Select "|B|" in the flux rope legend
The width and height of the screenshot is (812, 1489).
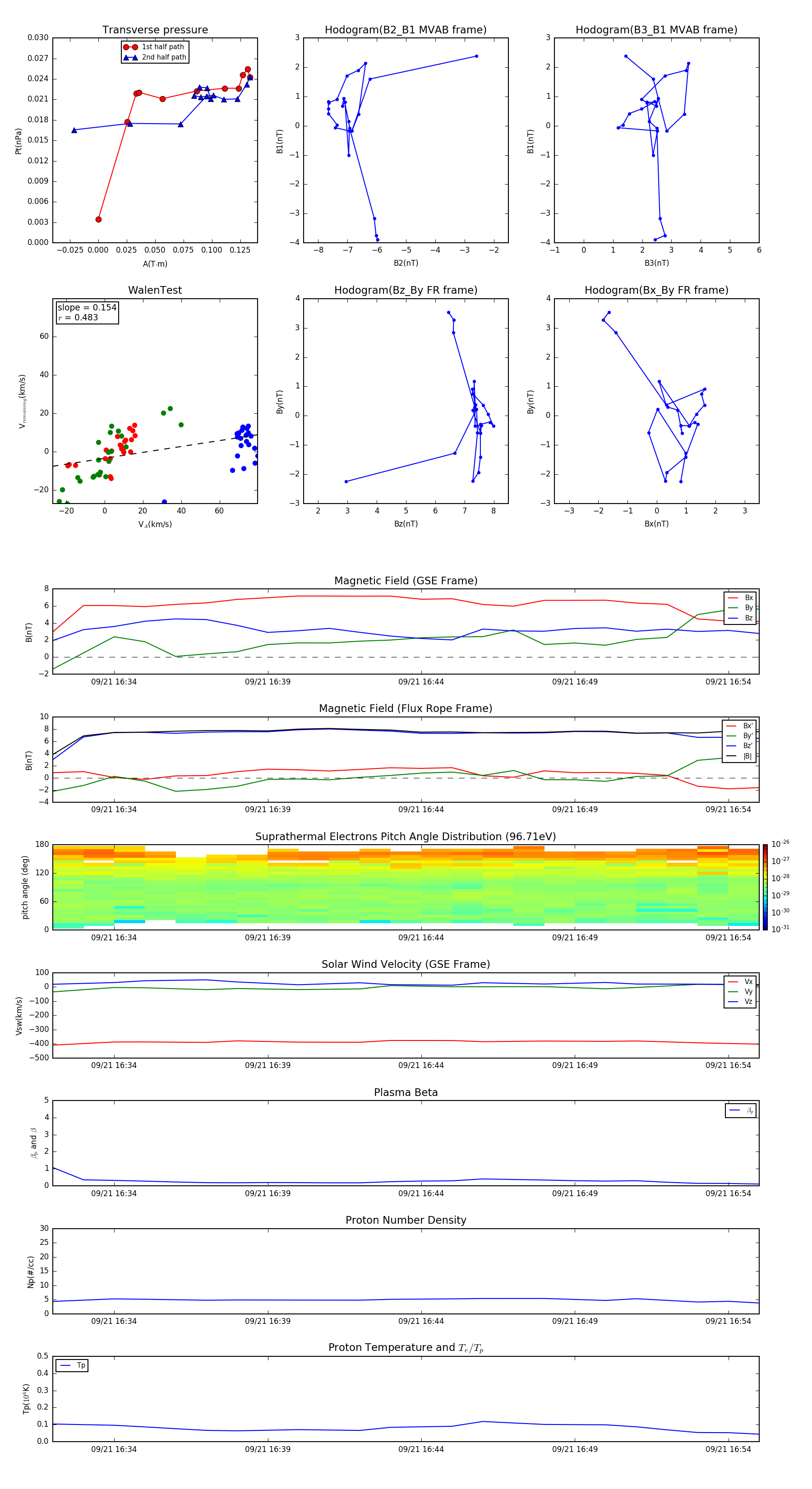[739, 756]
